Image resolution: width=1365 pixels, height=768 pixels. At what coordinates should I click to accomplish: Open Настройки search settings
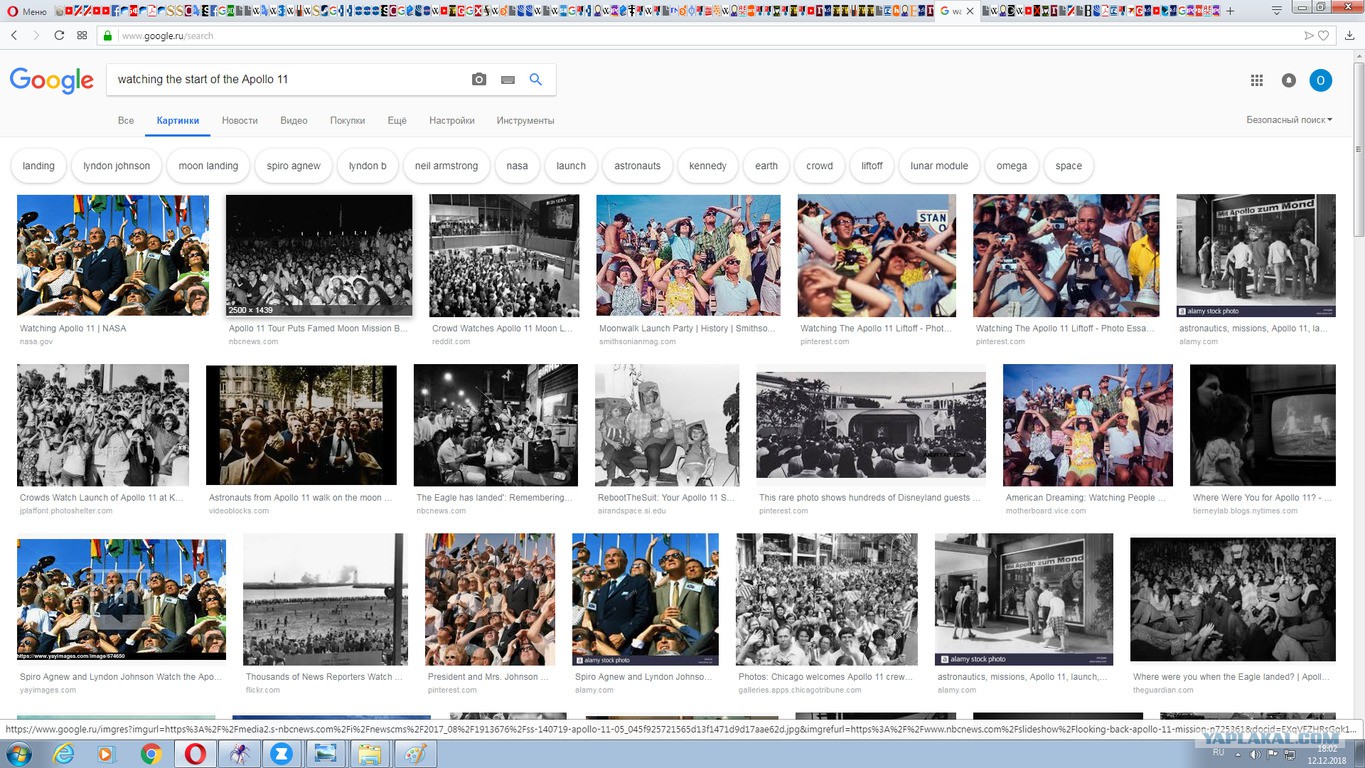click(452, 120)
